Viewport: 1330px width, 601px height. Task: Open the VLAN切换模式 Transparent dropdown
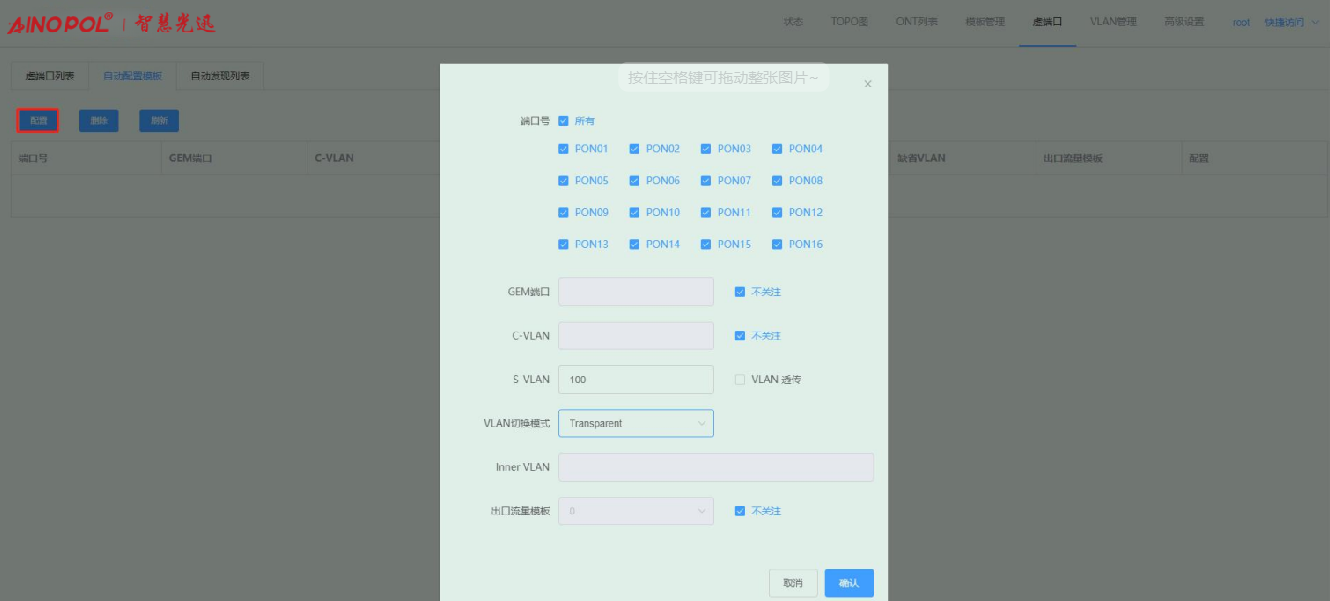coord(635,423)
